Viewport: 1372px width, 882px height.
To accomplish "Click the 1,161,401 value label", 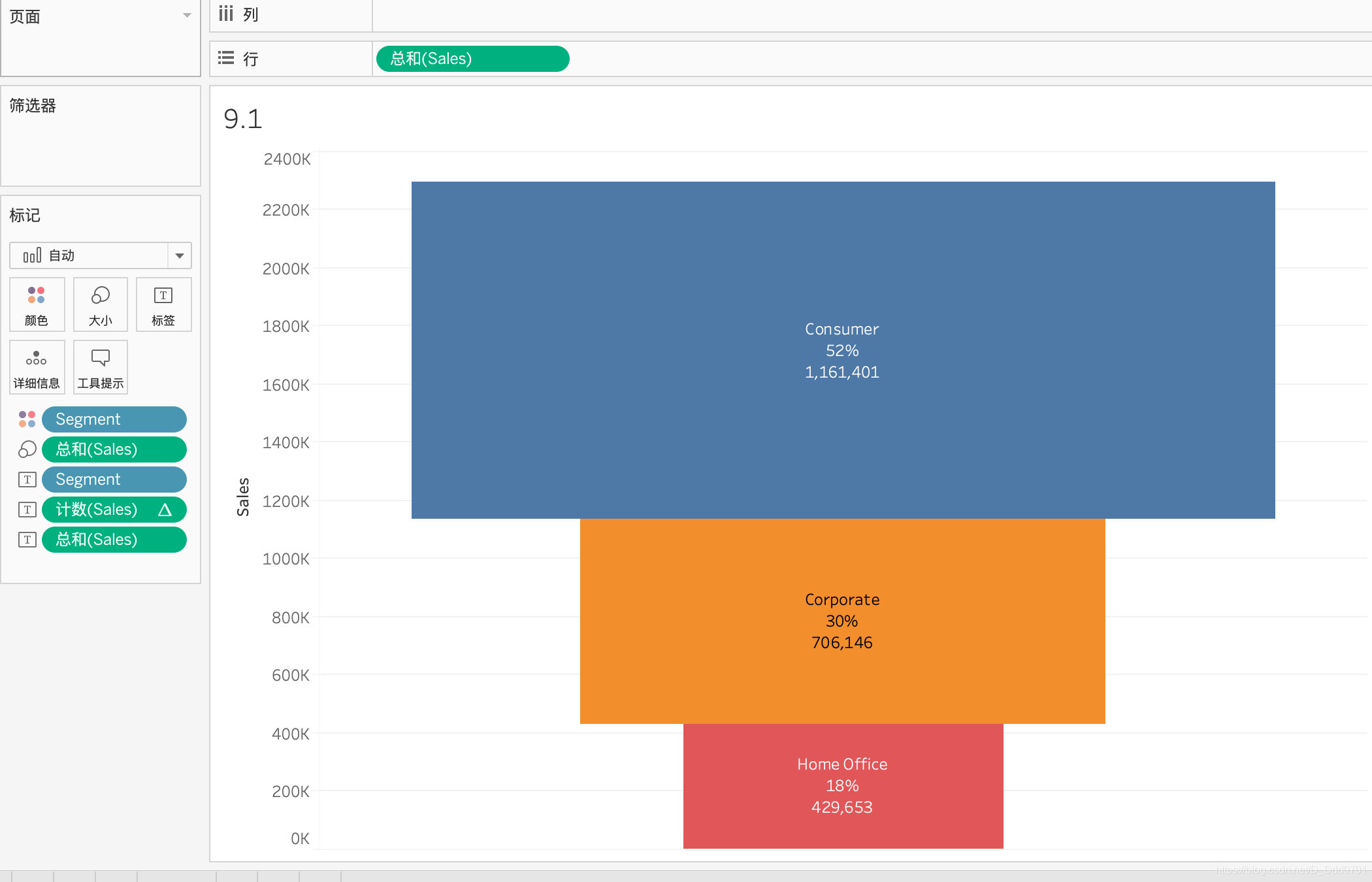I will tap(842, 372).
